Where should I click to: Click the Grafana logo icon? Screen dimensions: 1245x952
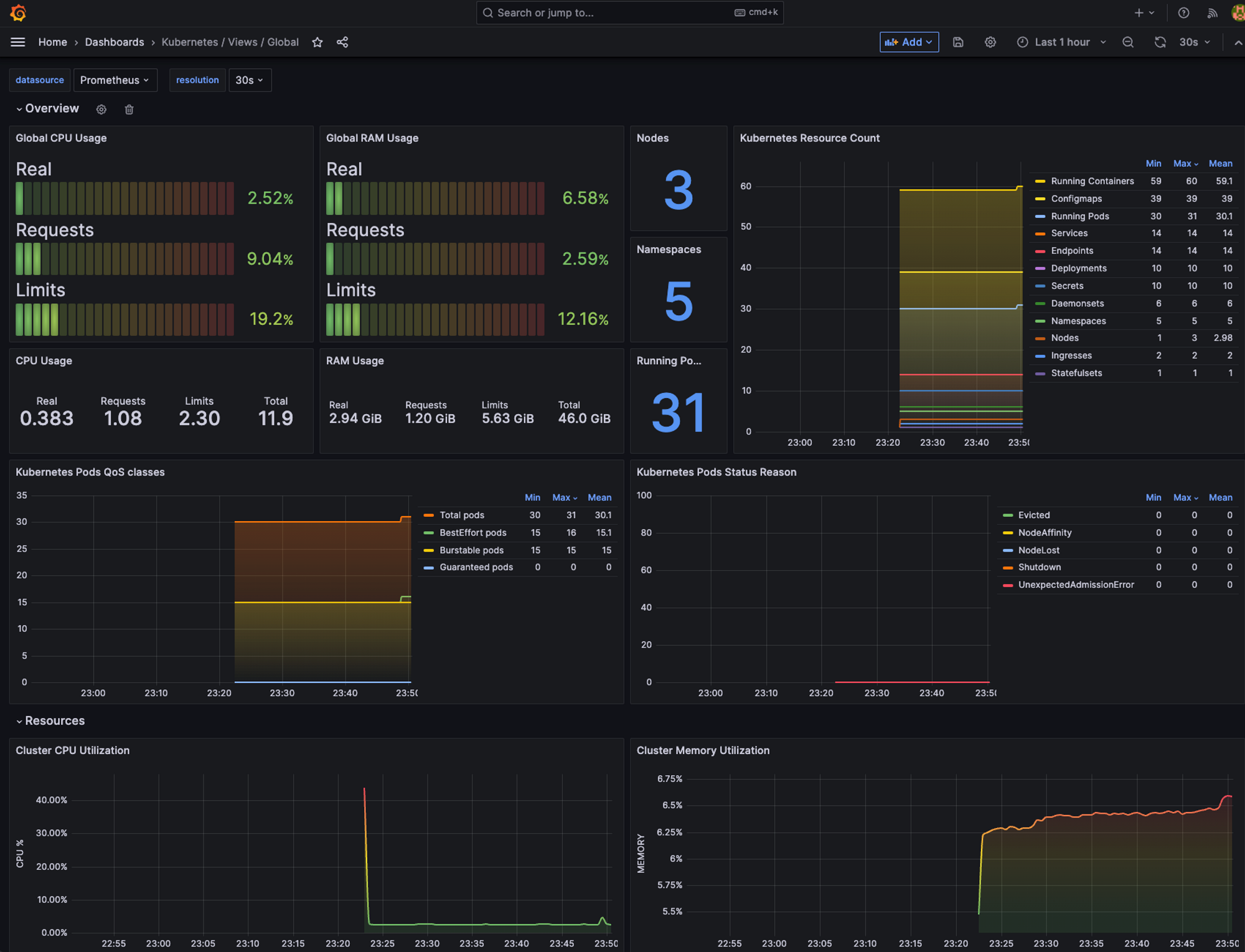(x=18, y=12)
